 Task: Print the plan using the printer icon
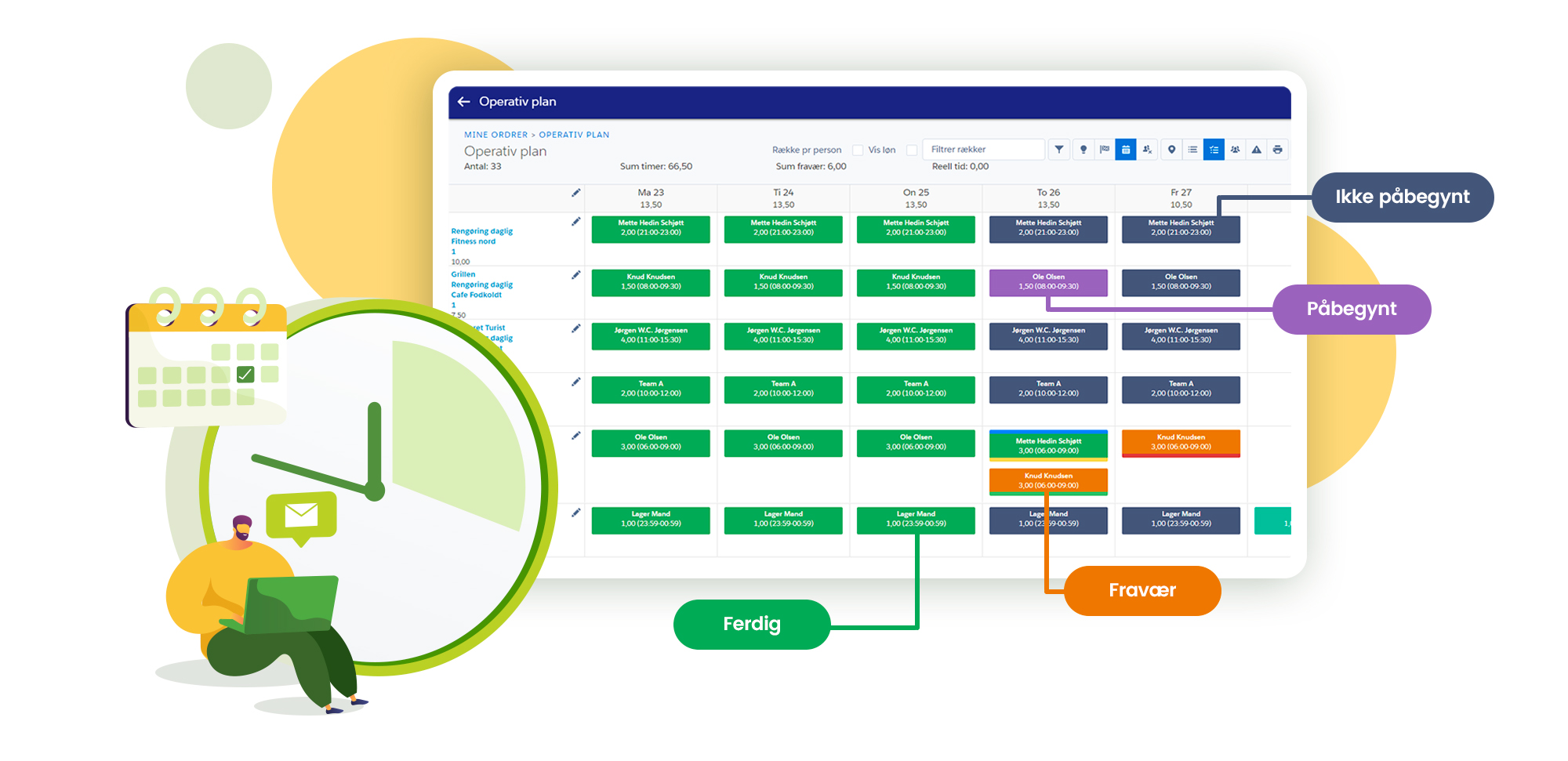tap(1278, 150)
